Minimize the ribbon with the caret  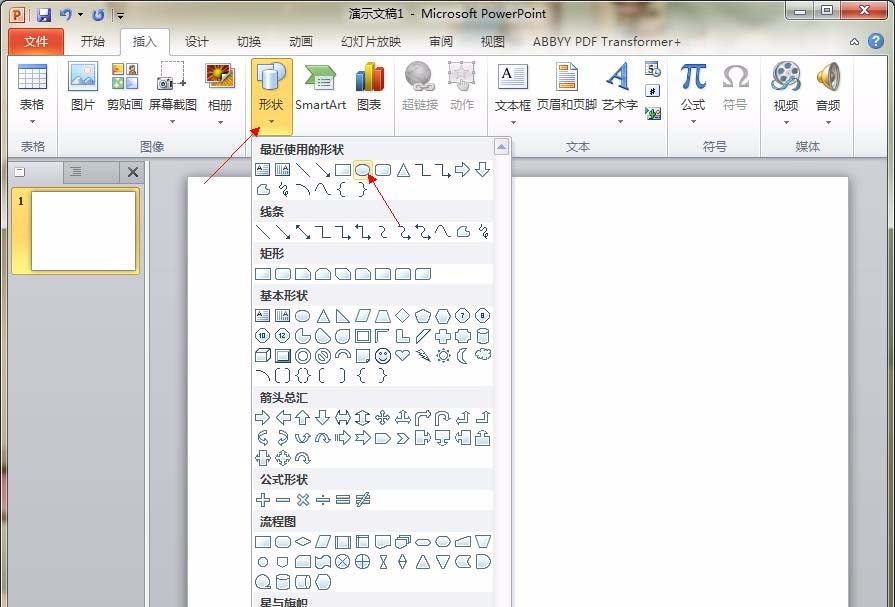click(x=854, y=42)
